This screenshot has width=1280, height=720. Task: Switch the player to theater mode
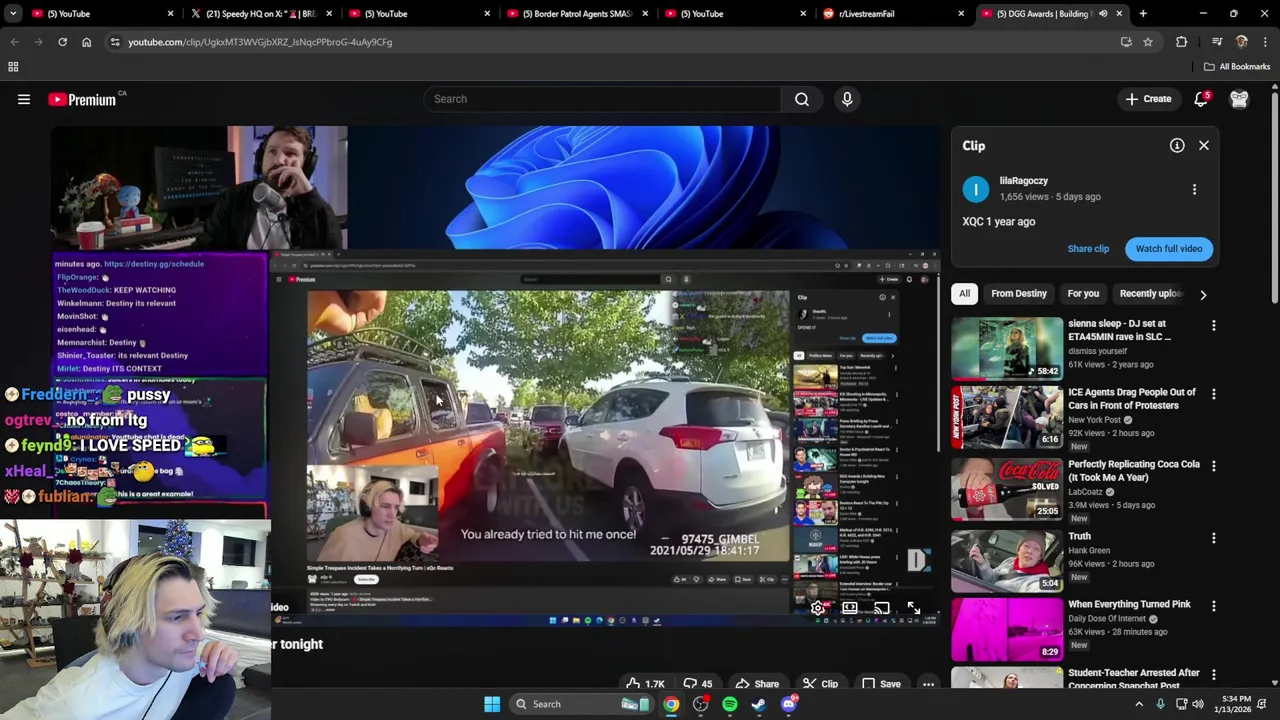850,608
